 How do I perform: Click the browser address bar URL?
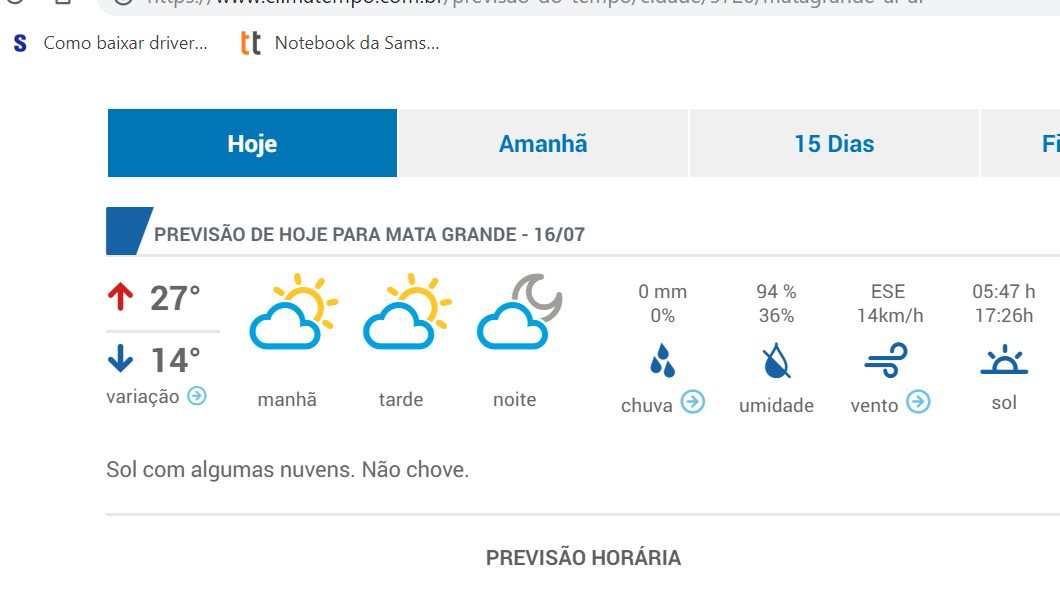(535, 3)
